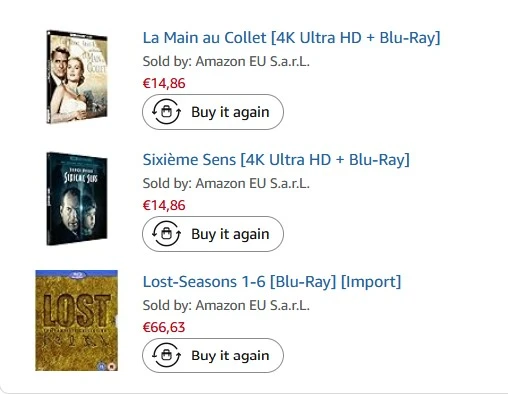508x394 pixels.
Task: Buy Sixième Sens again
Action: [x=213, y=234]
